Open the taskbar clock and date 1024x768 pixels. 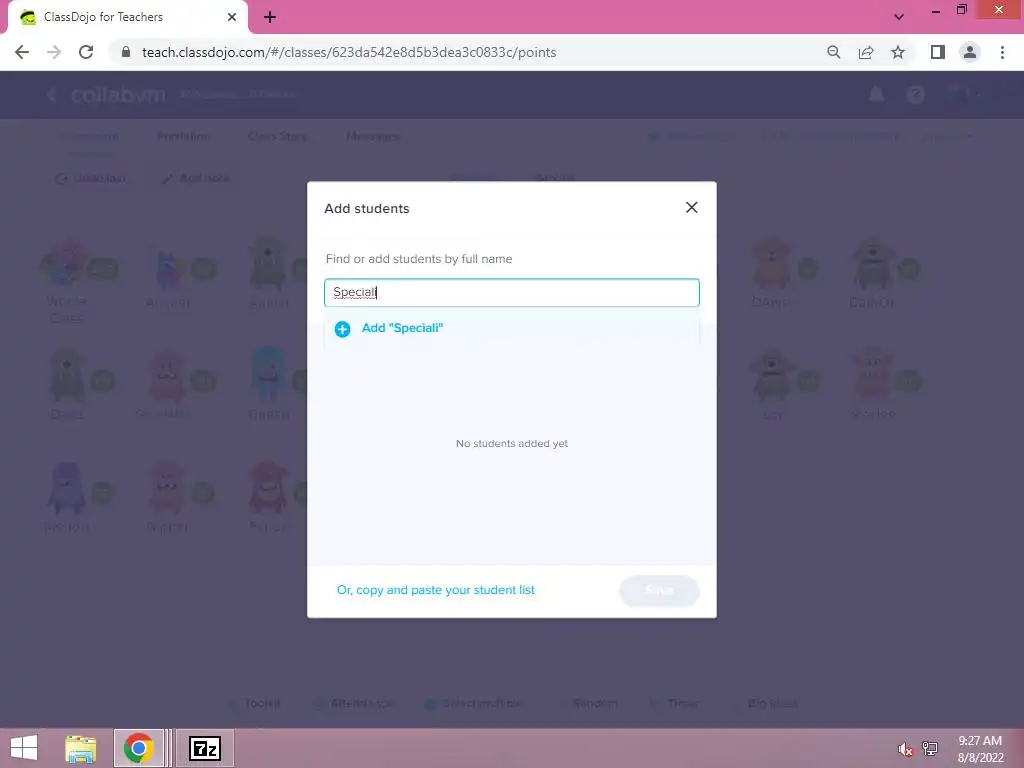click(x=980, y=749)
